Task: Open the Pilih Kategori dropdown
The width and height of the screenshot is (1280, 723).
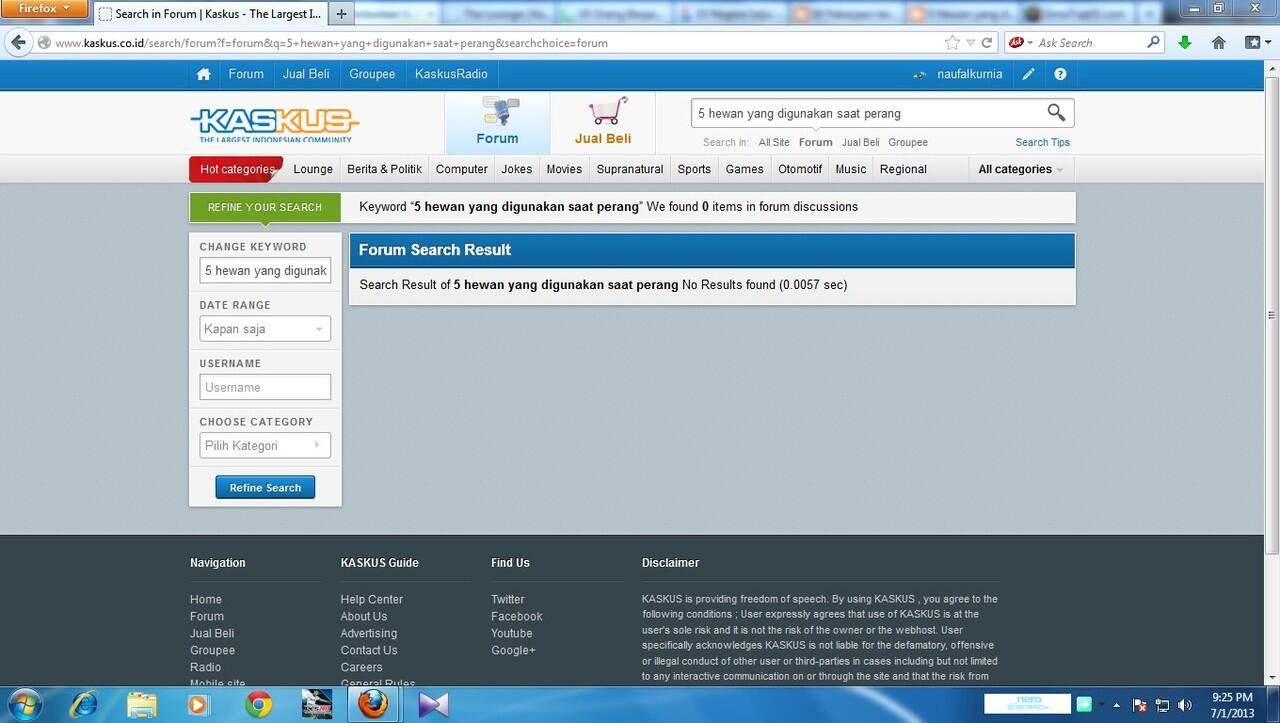Action: 265,445
